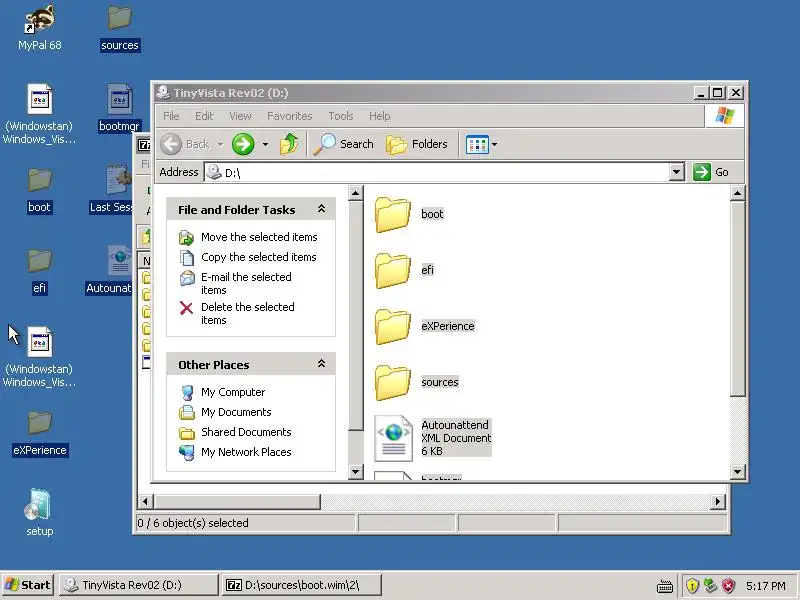Screen dimensions: 800x600
Task: Select the eXPerience folder in D: window
Action: [x=424, y=327]
